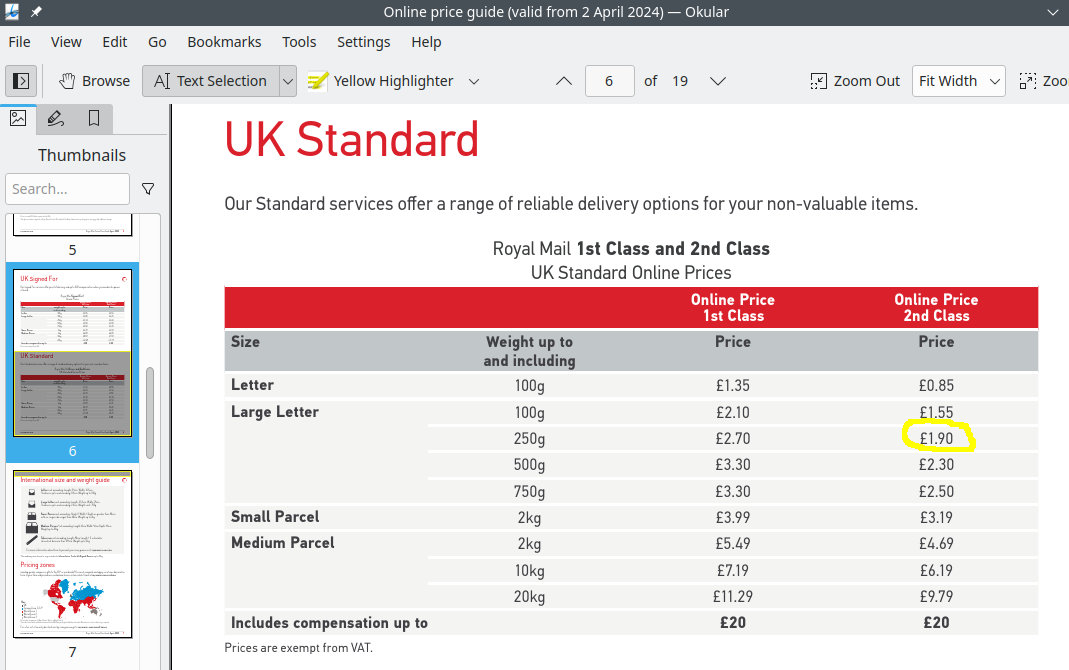Click 'Prices are exempt from VAT.' note
The image size is (1069, 670).
(x=299, y=648)
